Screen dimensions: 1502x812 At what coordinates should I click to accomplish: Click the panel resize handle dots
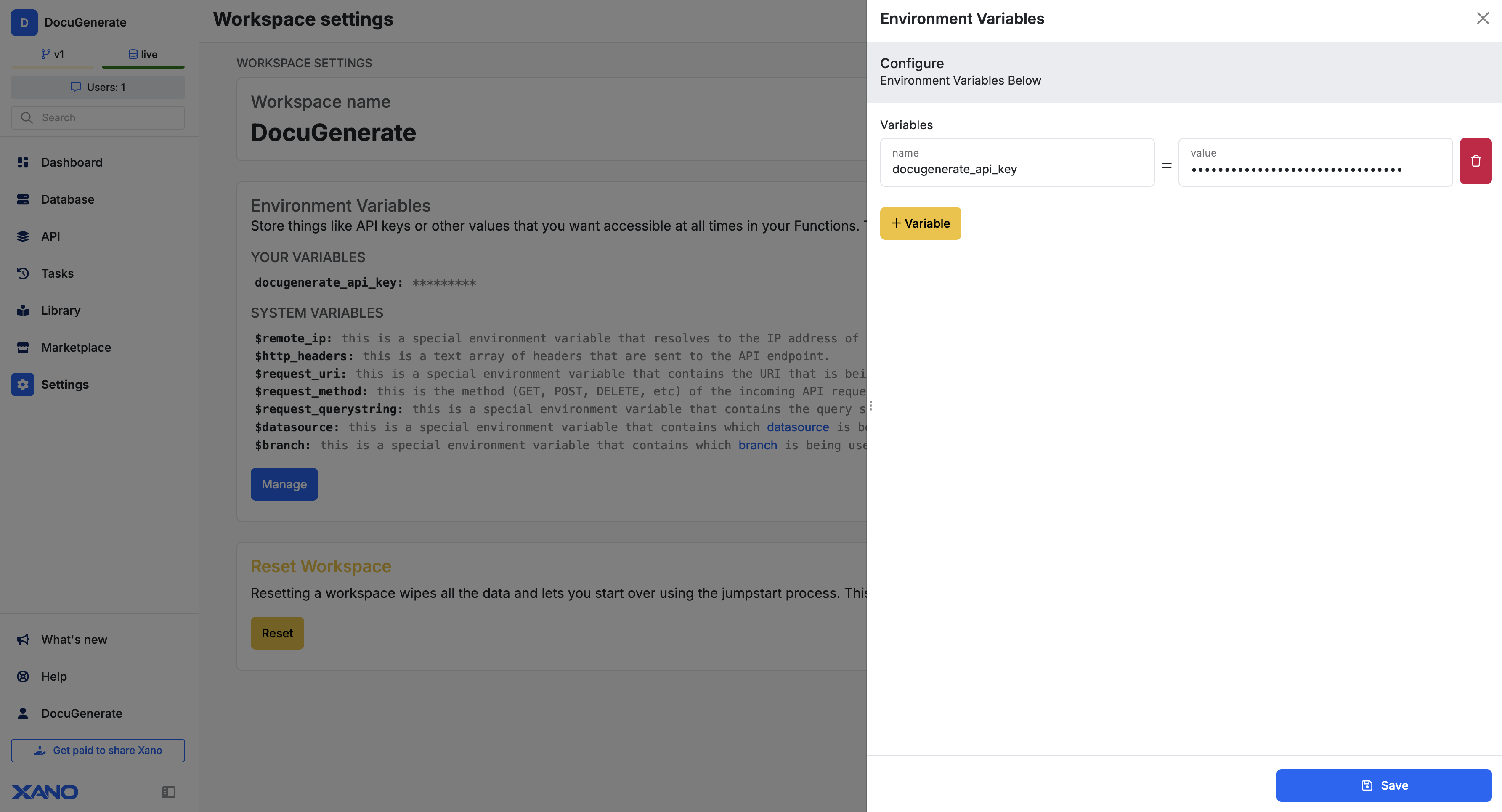pyautogui.click(x=870, y=406)
